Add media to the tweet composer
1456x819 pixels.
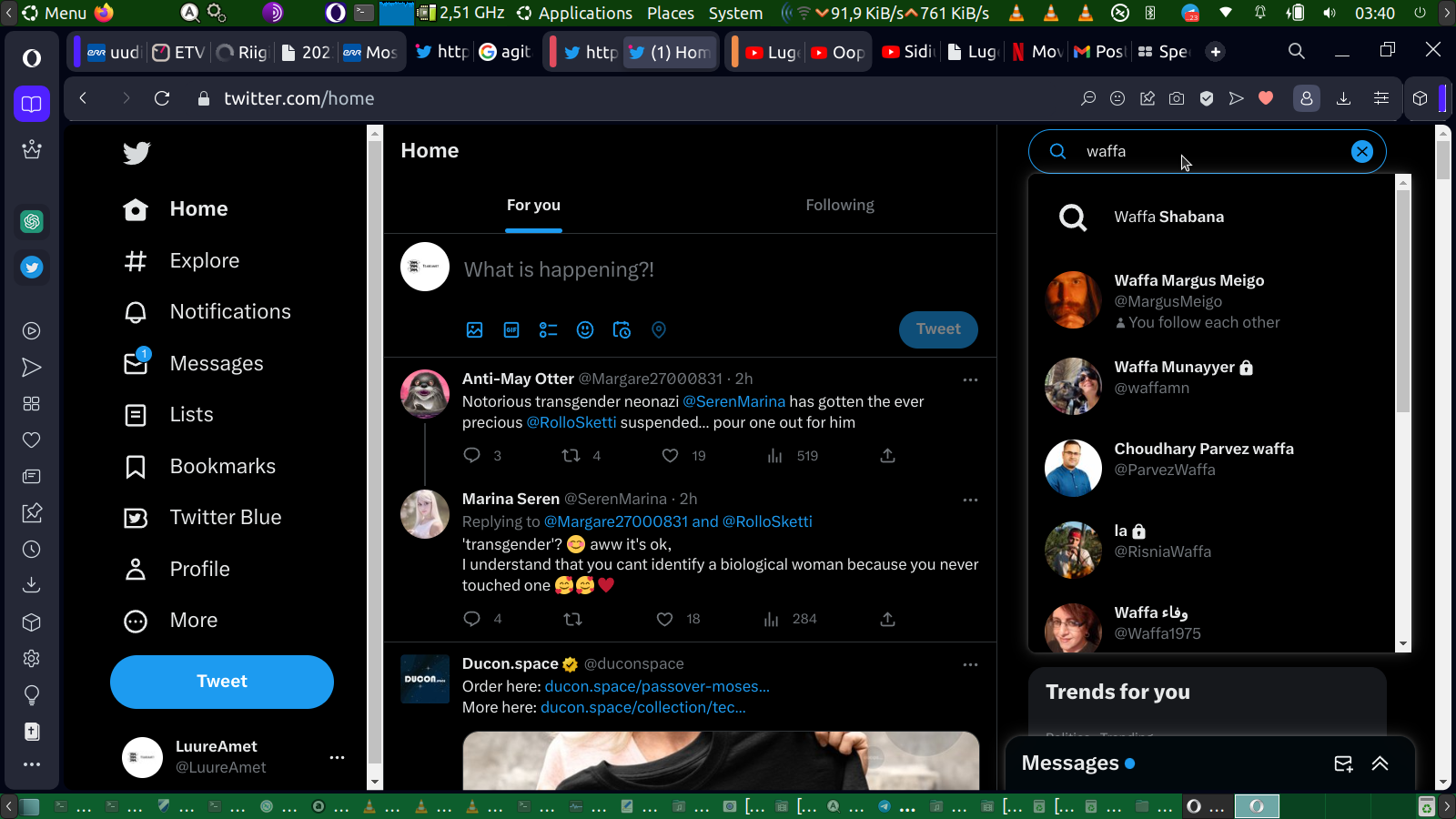475,329
